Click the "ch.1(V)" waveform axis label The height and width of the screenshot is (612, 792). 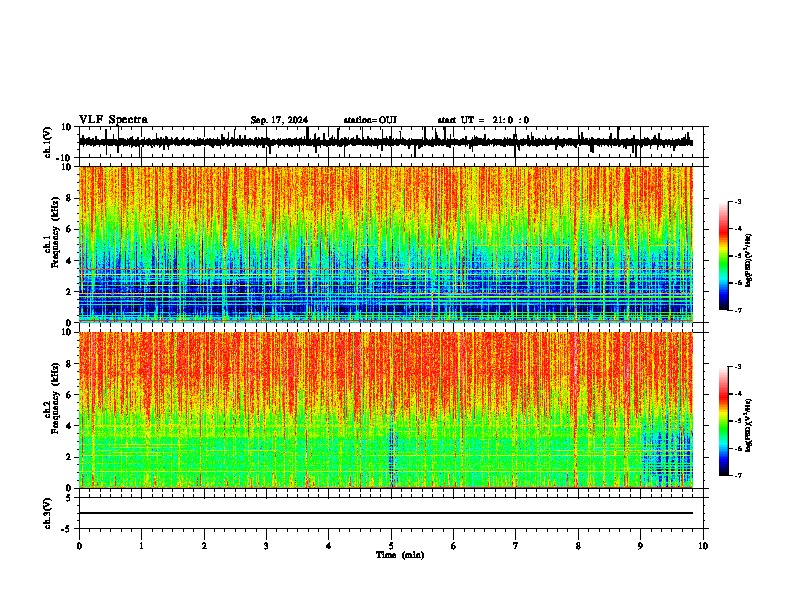point(48,142)
